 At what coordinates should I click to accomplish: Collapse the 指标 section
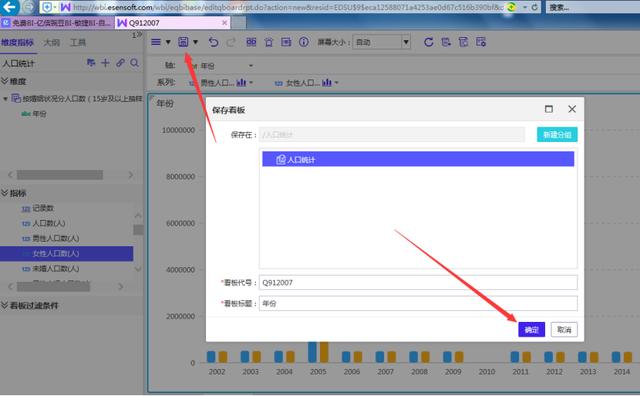point(4,193)
